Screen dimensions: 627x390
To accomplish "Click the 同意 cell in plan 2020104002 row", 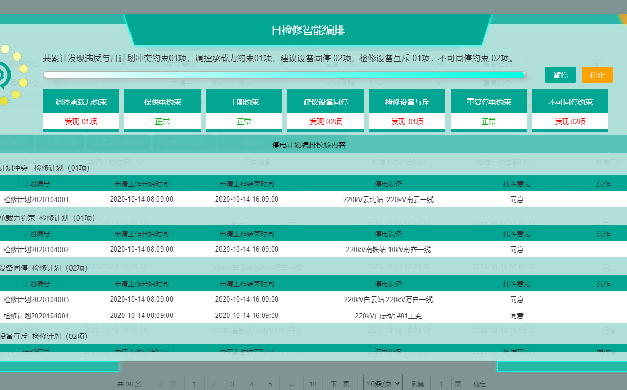I will (x=517, y=249).
